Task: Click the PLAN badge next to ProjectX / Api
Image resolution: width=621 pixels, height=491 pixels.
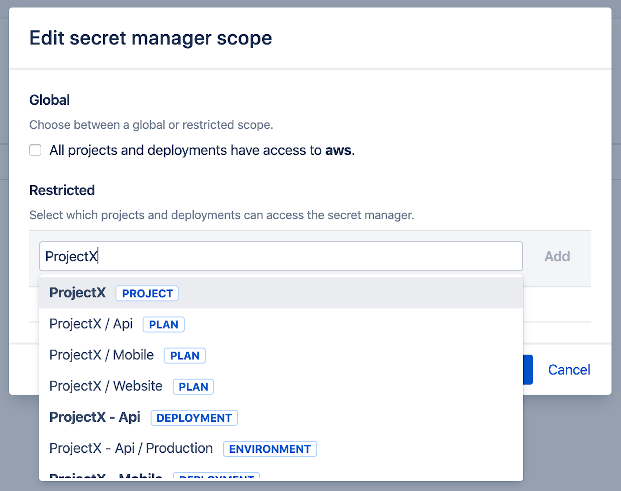Action: click(x=164, y=325)
